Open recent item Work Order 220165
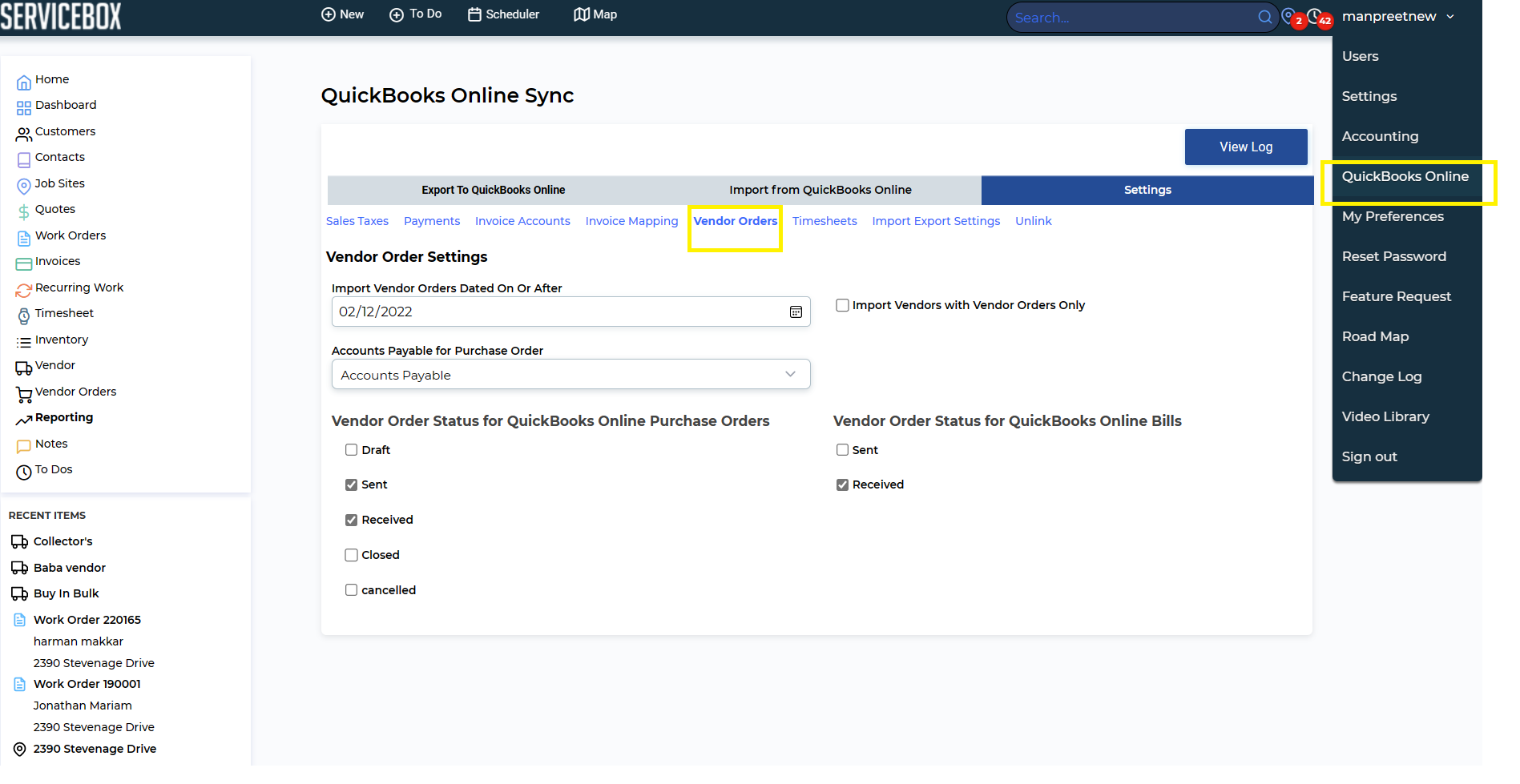 coord(87,620)
